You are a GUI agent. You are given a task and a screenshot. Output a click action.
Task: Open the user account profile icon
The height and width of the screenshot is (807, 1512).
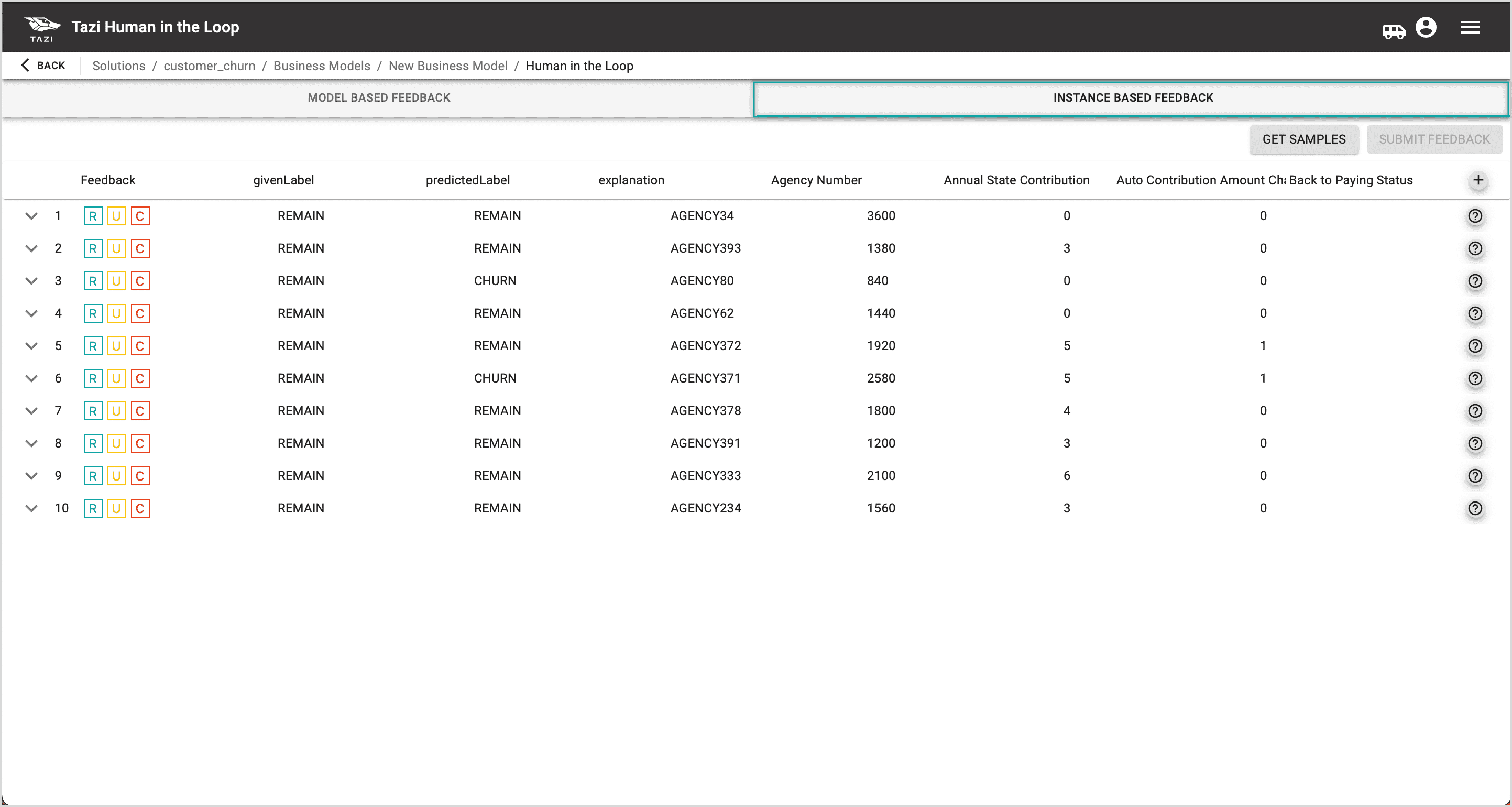pyautogui.click(x=1426, y=28)
